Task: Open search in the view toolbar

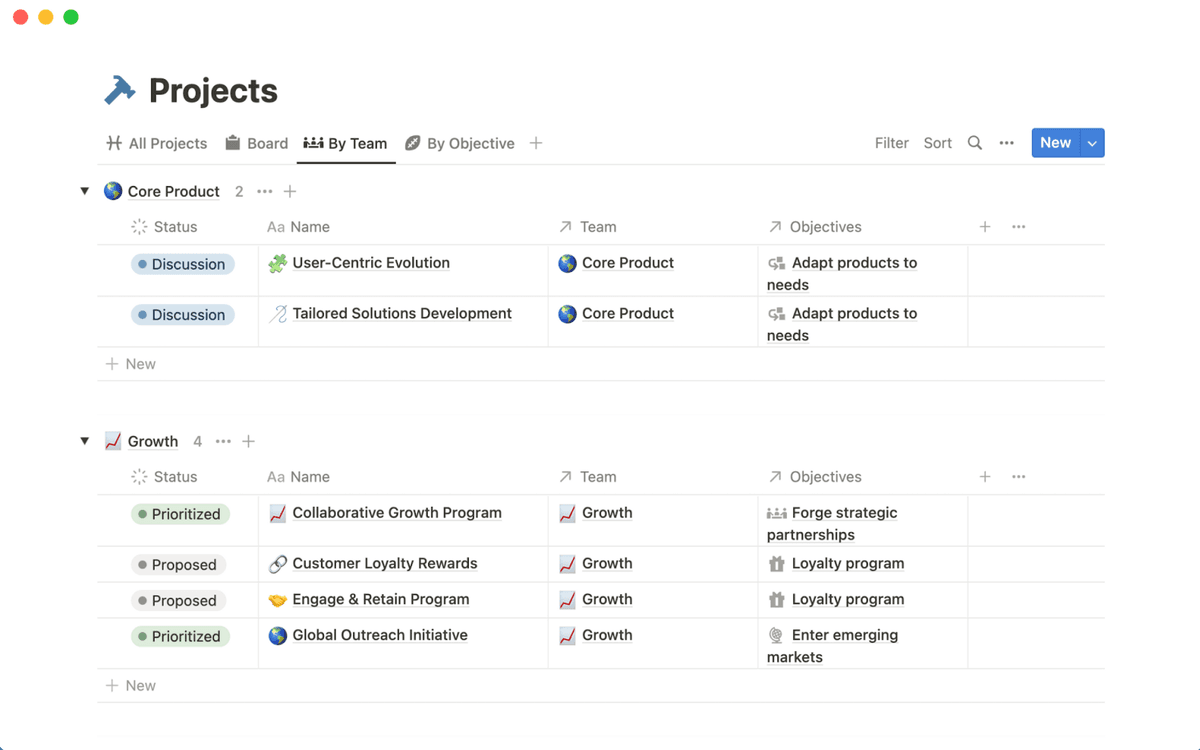Action: point(975,143)
